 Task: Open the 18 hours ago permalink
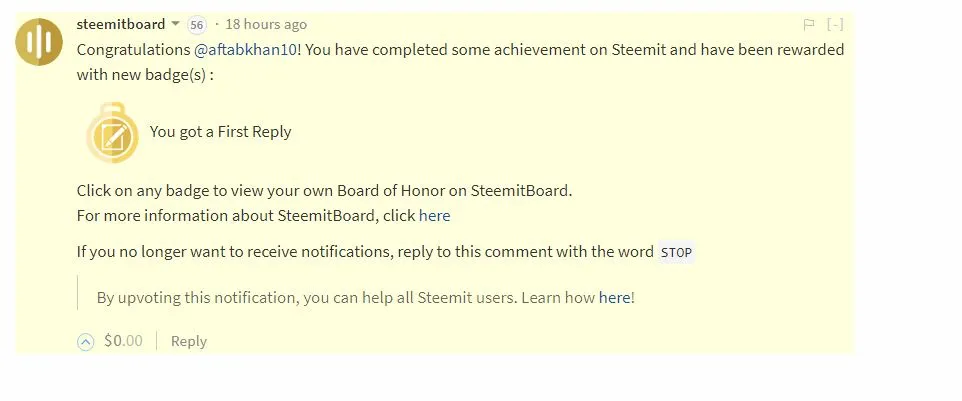point(266,25)
